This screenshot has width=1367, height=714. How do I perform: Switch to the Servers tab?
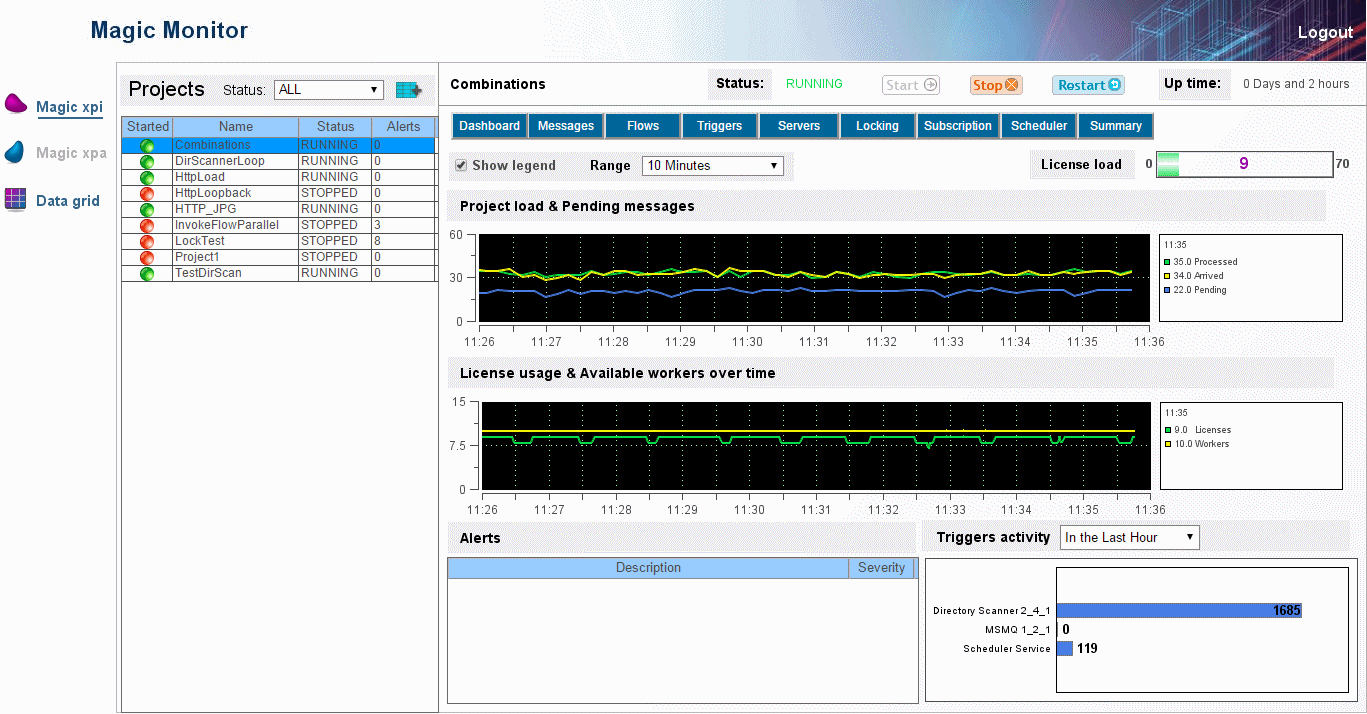click(x=799, y=126)
